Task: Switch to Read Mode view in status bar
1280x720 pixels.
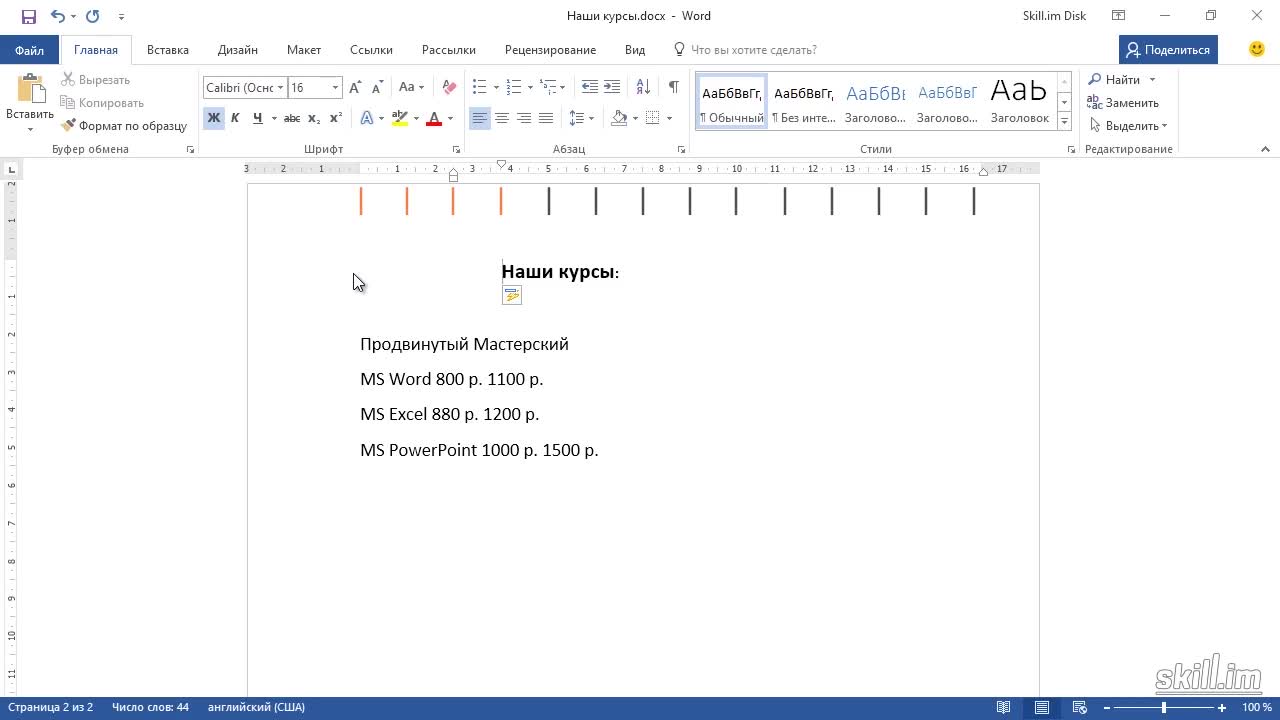Action: coord(1004,708)
